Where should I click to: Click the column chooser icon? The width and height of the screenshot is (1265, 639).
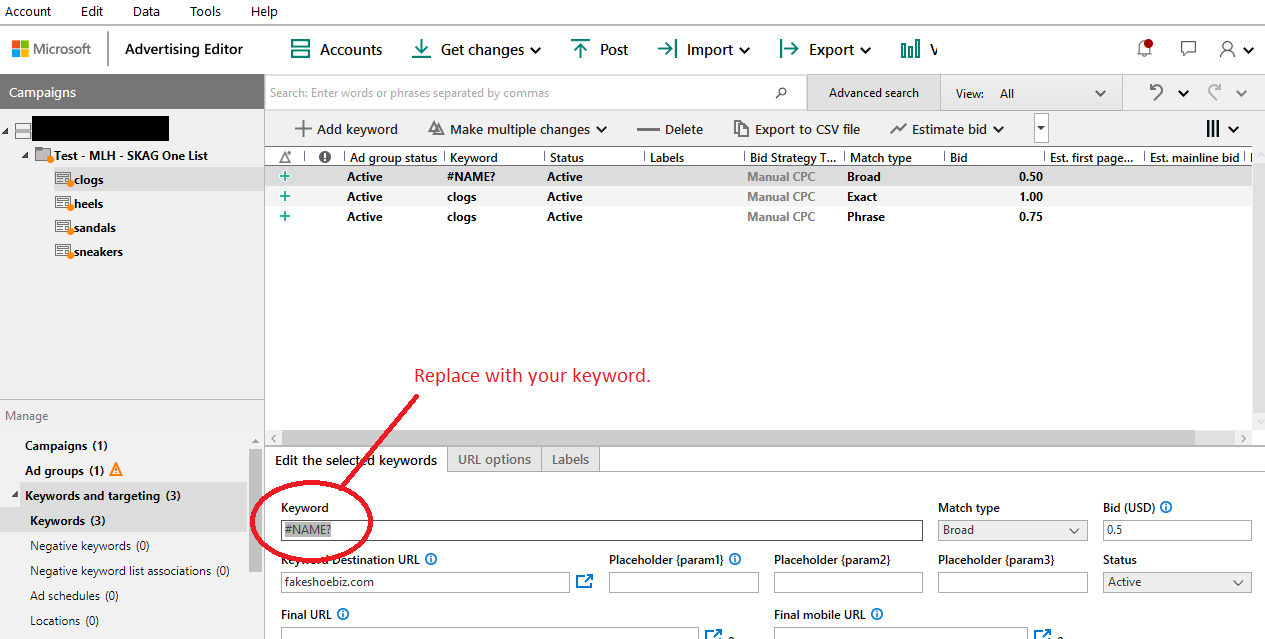(1213, 129)
